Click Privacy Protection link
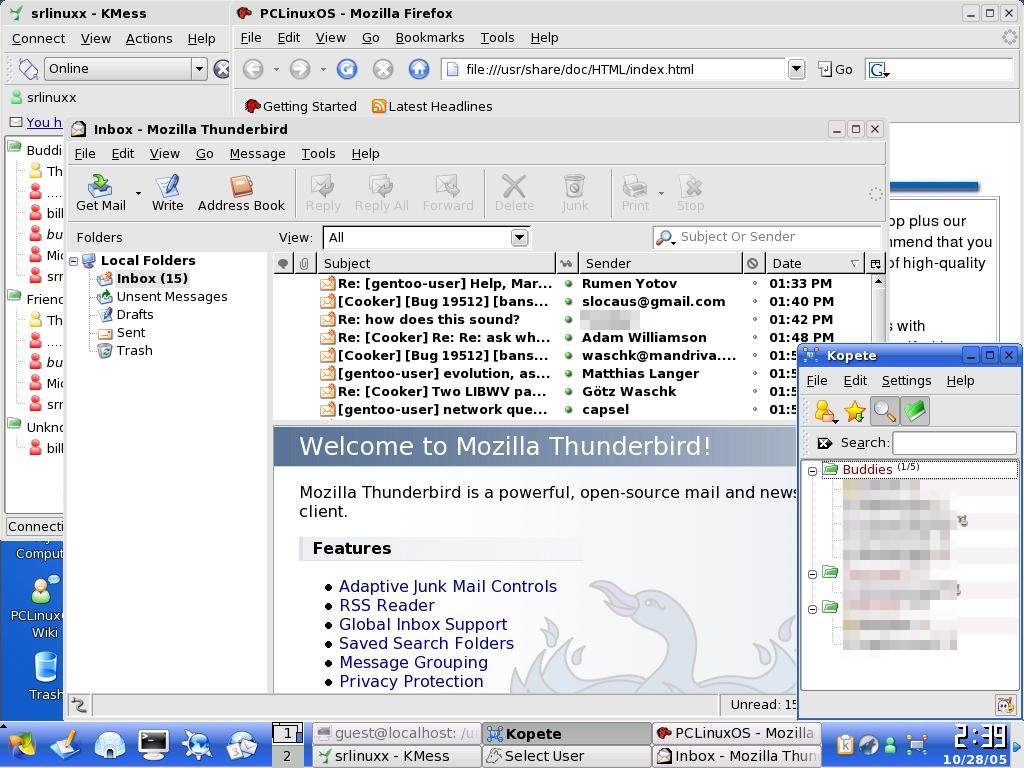This screenshot has height=768, width=1024. pos(411,681)
